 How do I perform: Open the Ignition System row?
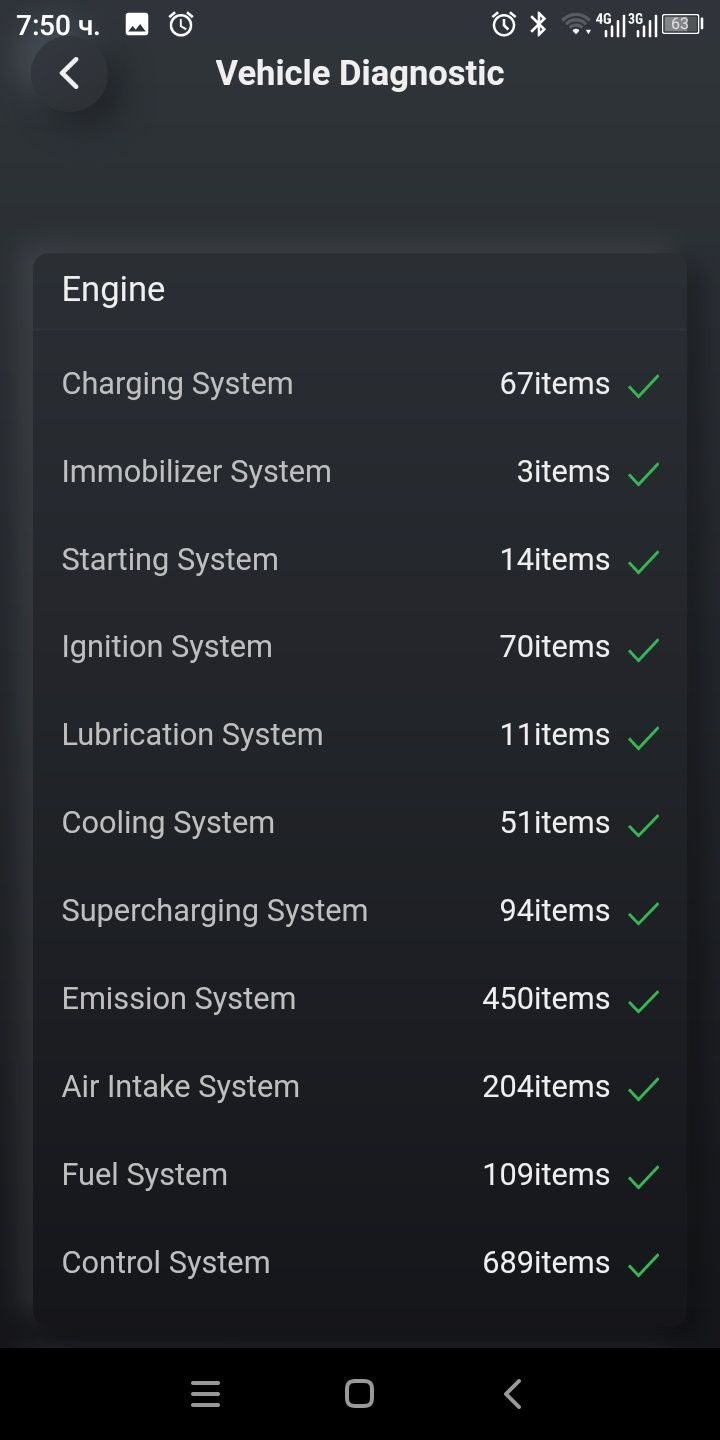click(x=360, y=647)
